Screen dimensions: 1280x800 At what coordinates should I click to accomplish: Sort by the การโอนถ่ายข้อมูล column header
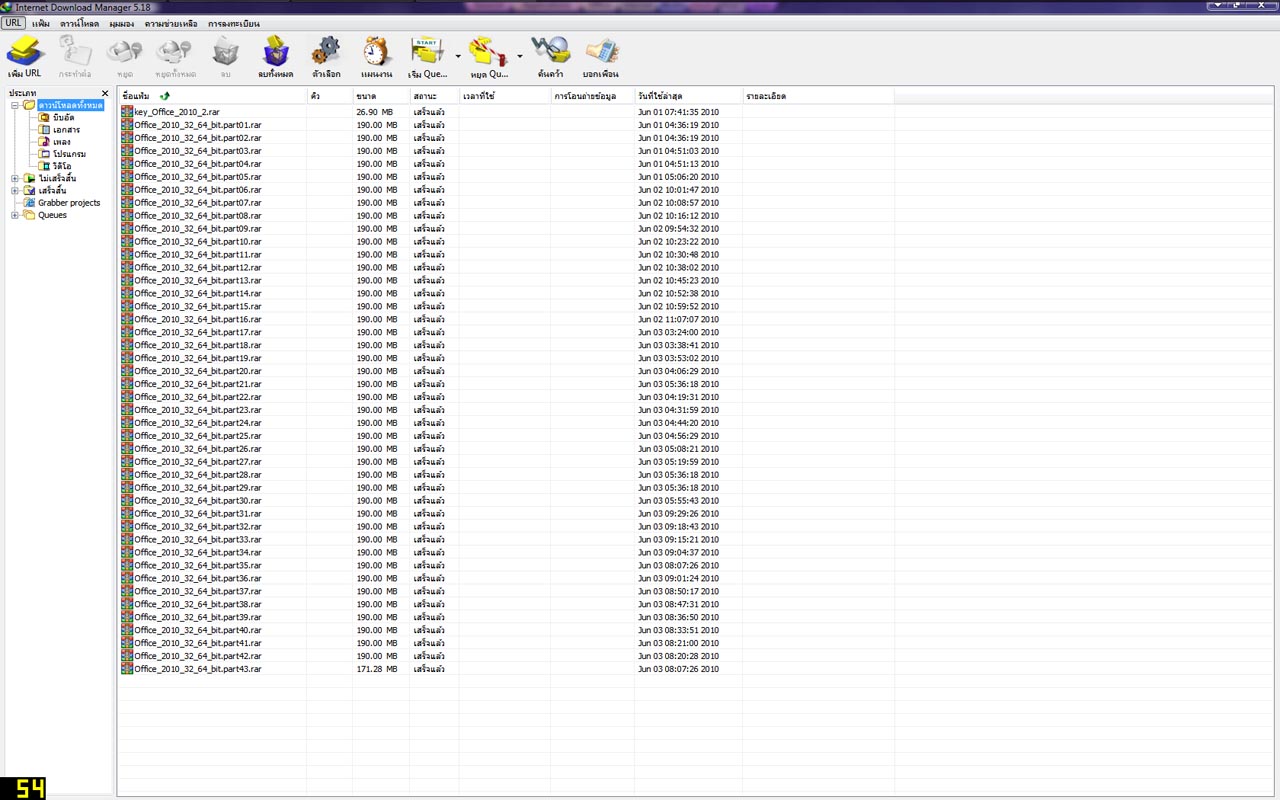pos(592,96)
